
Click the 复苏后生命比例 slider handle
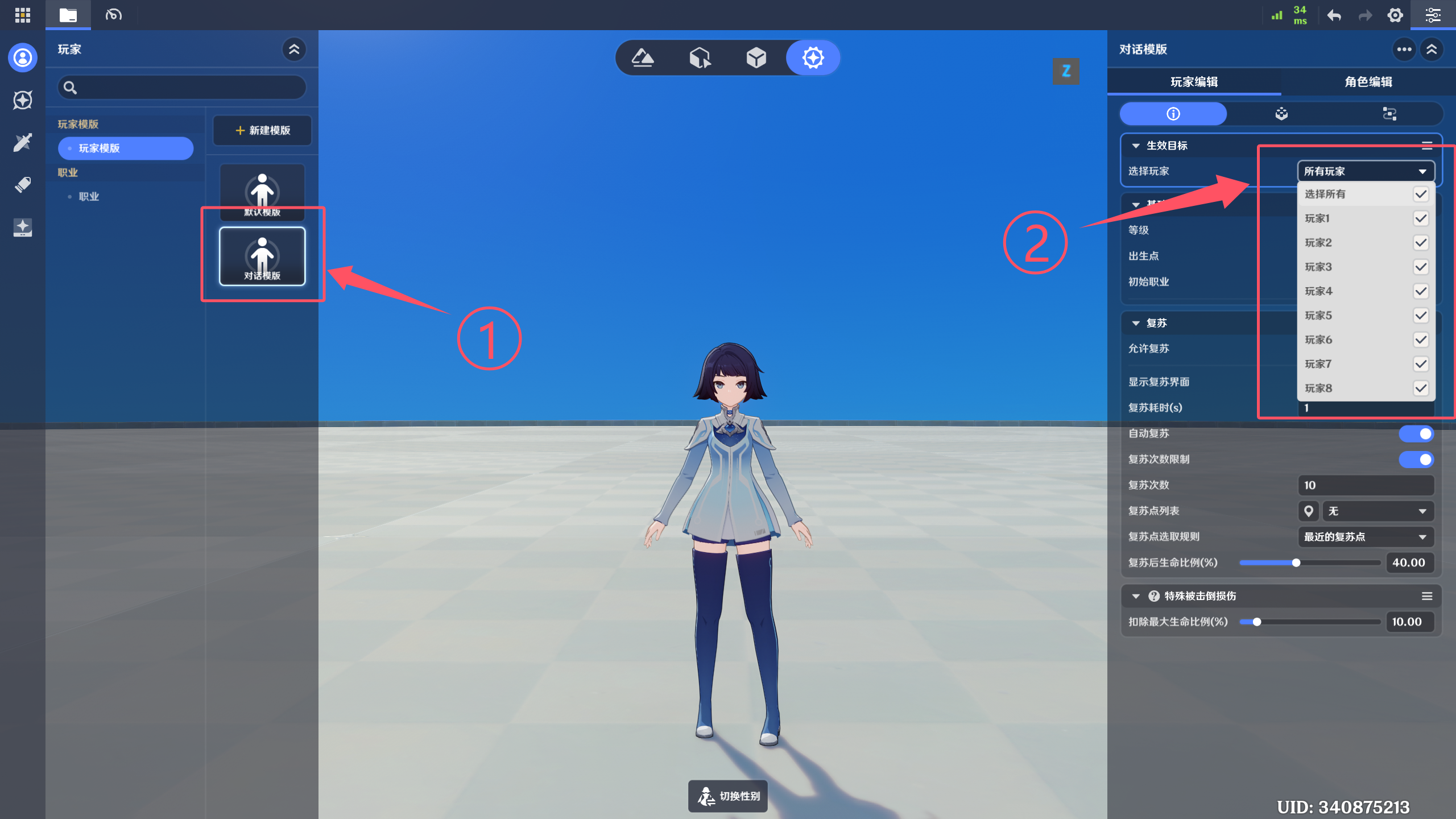(1296, 562)
